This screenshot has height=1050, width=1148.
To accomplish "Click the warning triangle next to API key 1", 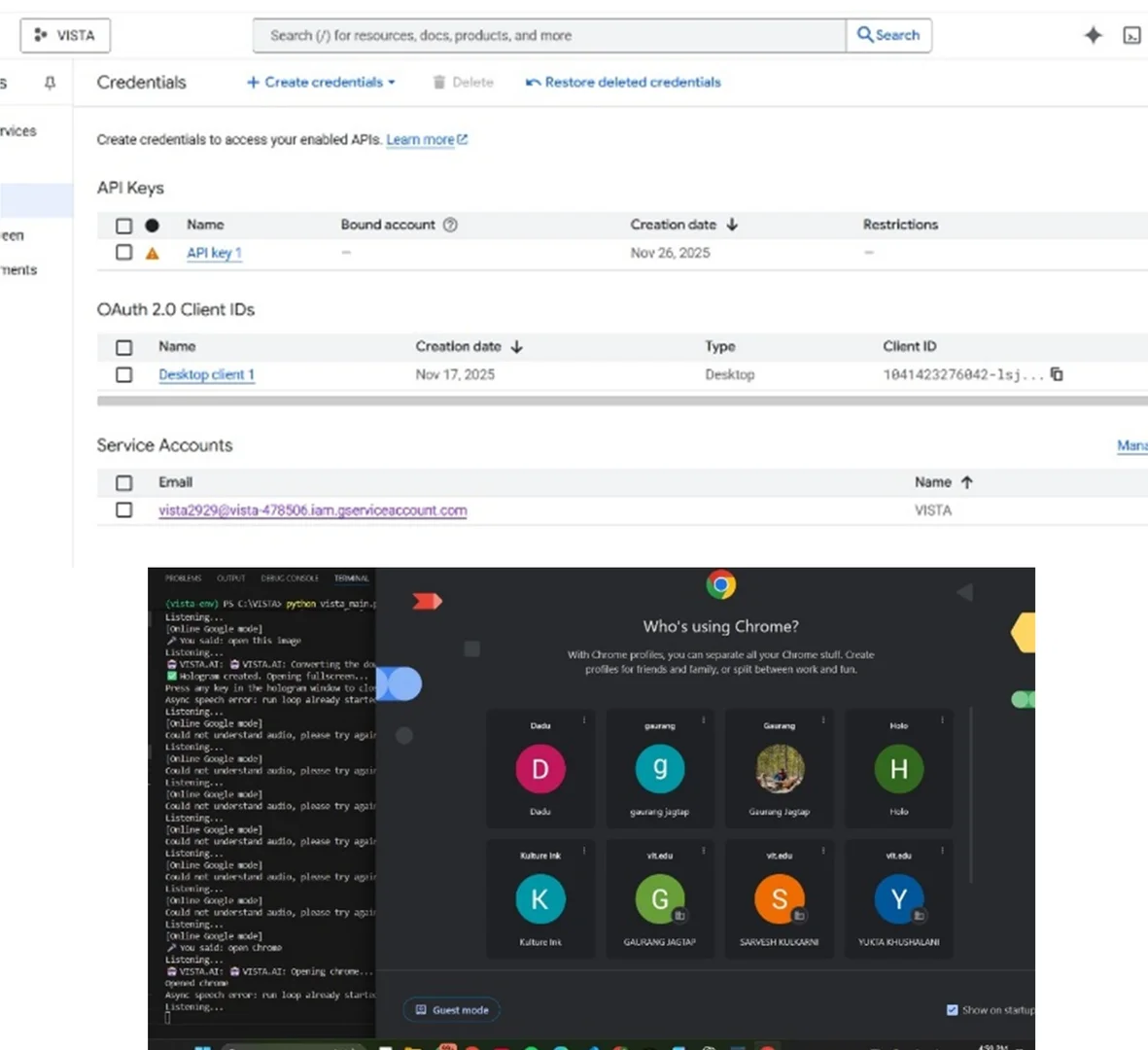I will click(153, 254).
